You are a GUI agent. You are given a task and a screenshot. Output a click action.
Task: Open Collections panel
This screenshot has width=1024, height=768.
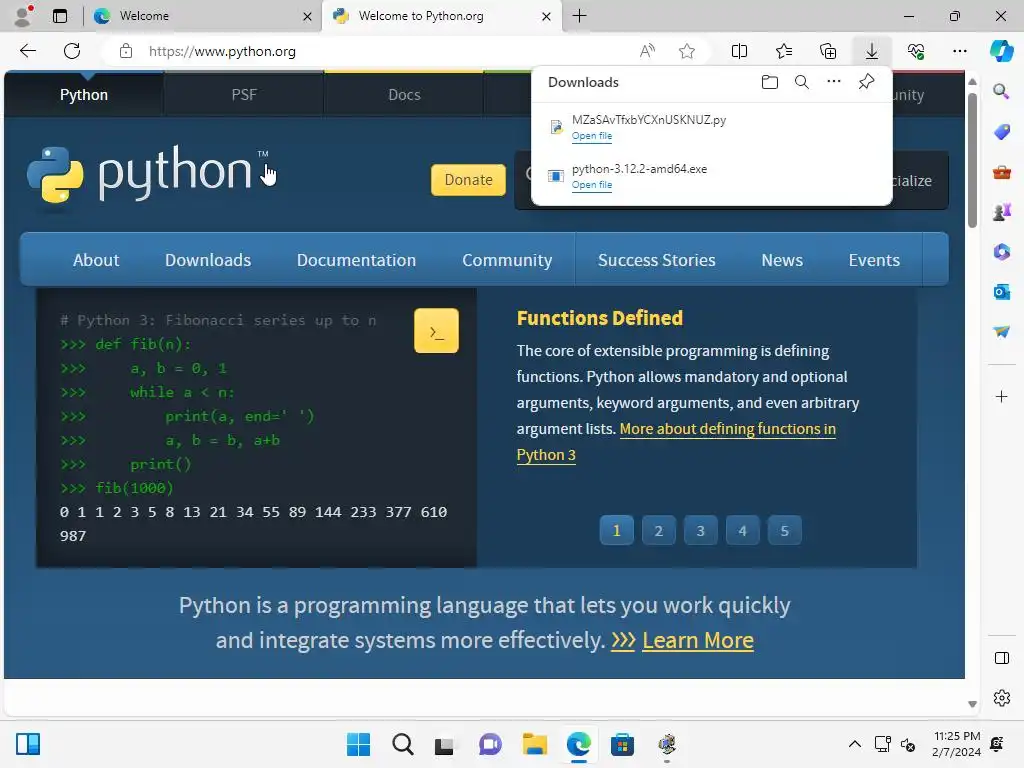pos(827,51)
